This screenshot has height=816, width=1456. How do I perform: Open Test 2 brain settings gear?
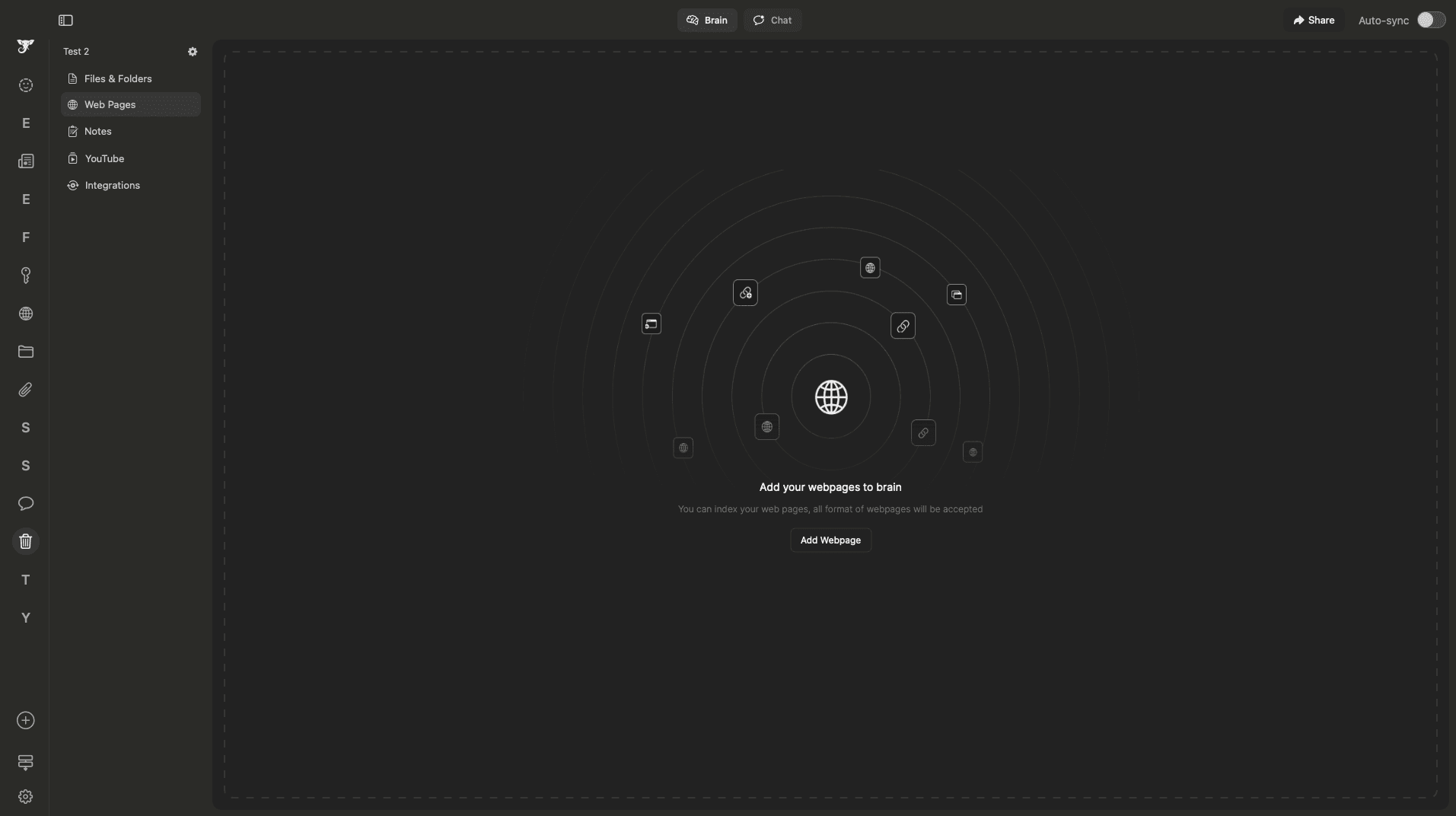(x=193, y=52)
